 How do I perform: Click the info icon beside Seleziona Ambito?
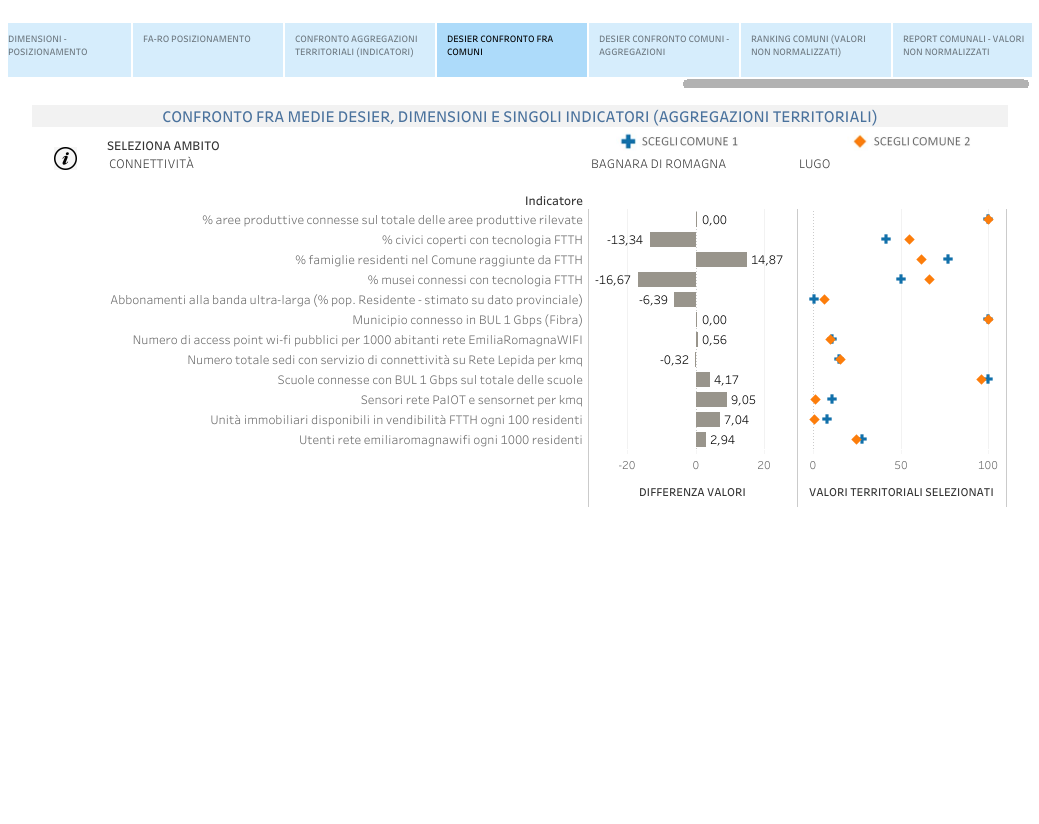[x=66, y=158]
